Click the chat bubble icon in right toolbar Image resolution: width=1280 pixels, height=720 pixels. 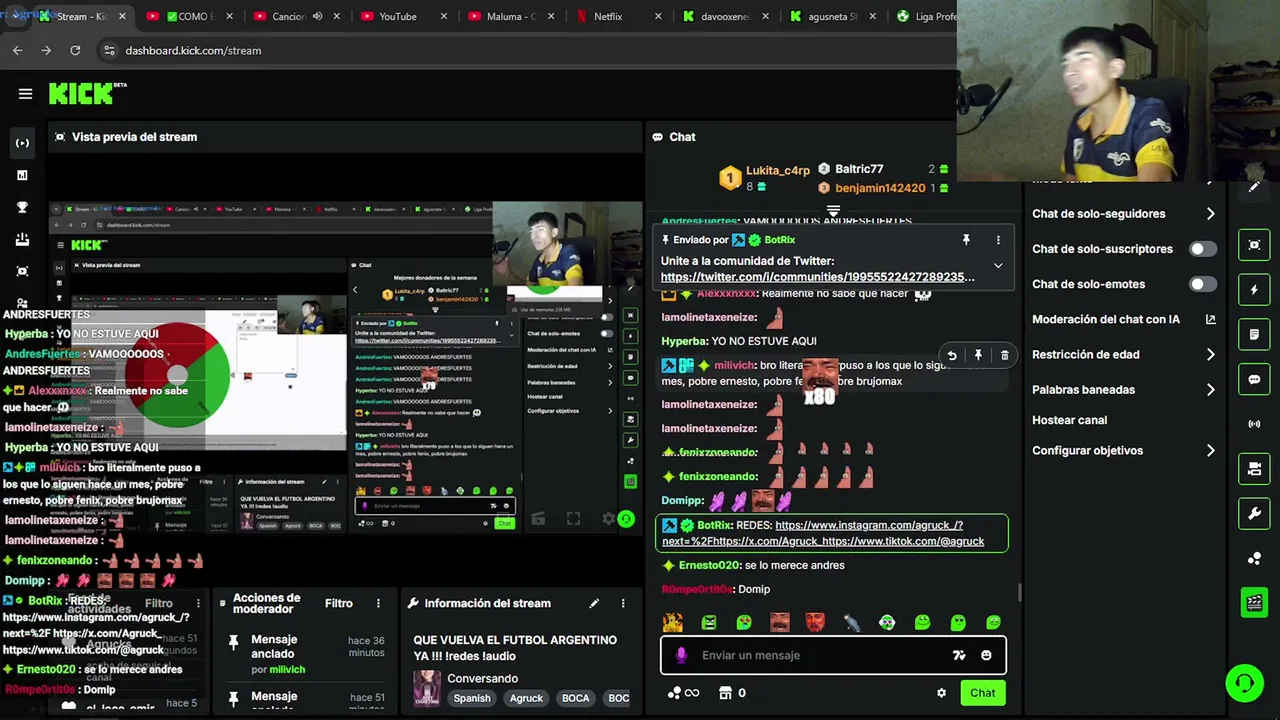click(x=1254, y=379)
